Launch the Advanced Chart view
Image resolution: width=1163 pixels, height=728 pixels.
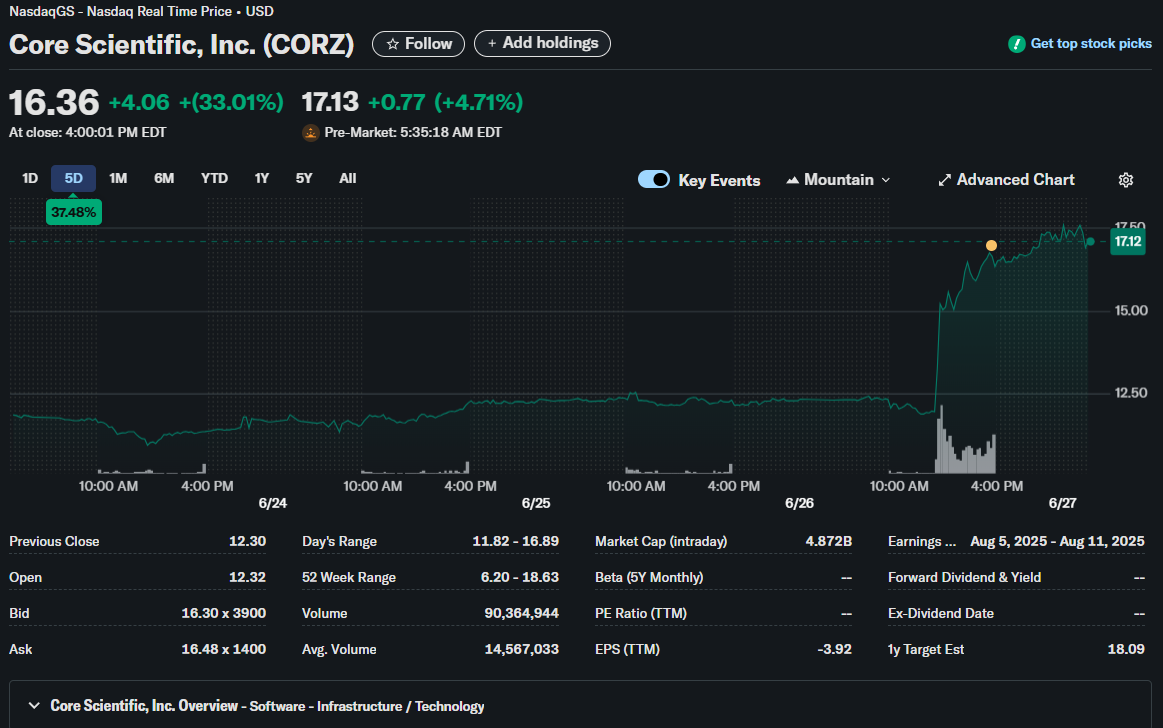click(1006, 180)
